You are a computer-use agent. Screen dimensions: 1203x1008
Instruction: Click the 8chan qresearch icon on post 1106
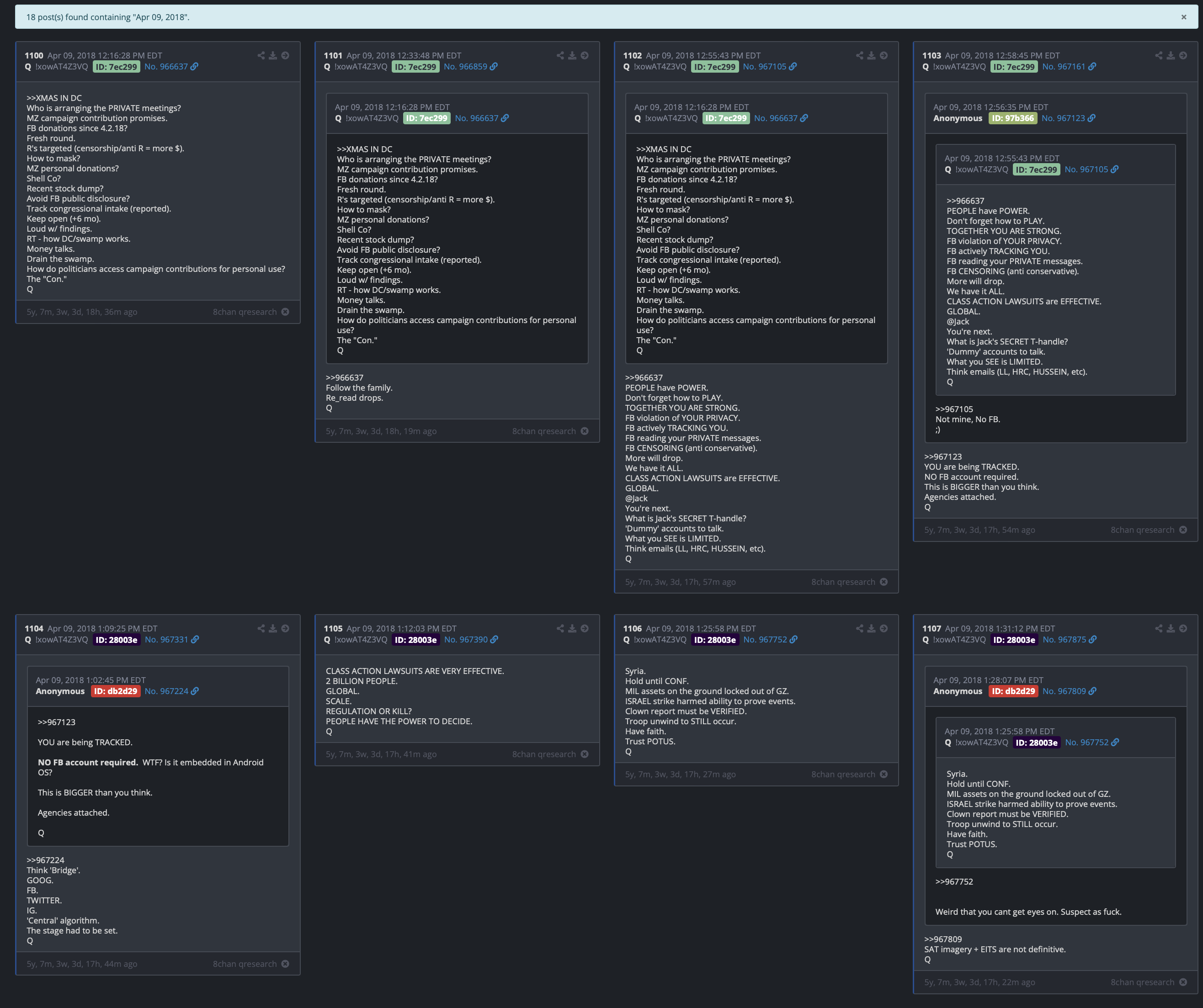coord(884,774)
